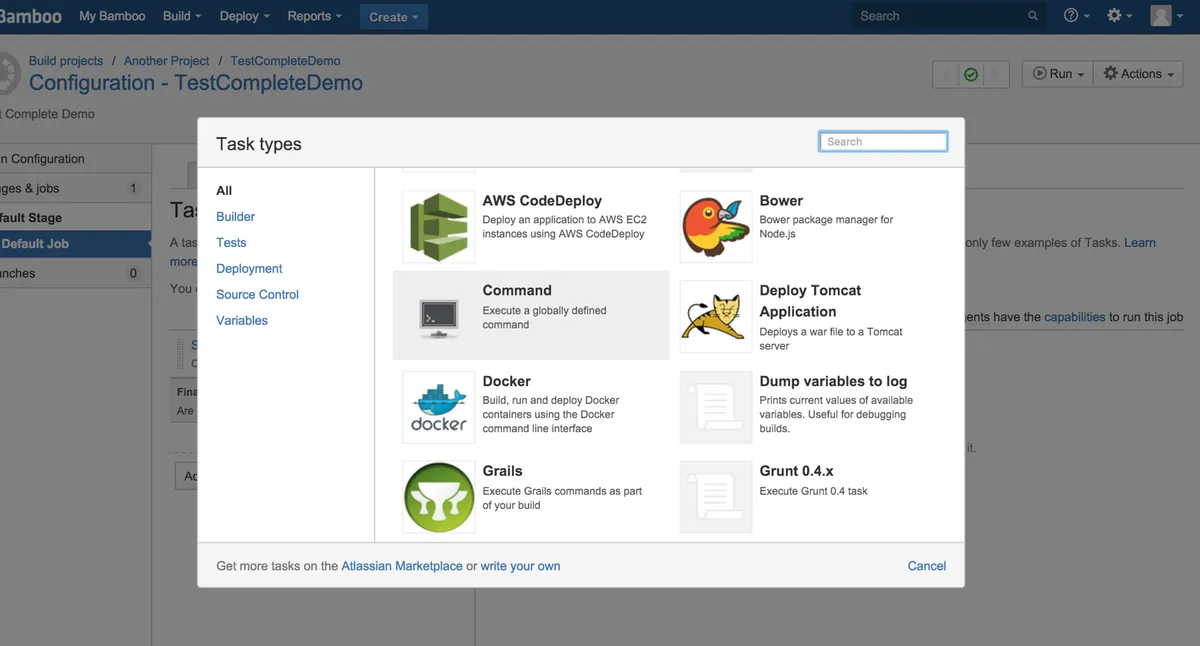Image resolution: width=1200 pixels, height=646 pixels.
Task: Filter task types by Tests
Action: [231, 242]
